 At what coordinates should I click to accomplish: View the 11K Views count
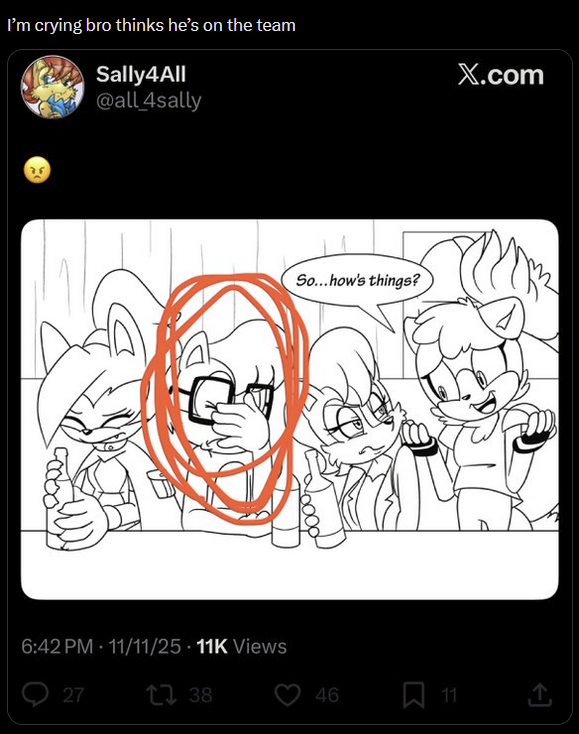(x=242, y=646)
